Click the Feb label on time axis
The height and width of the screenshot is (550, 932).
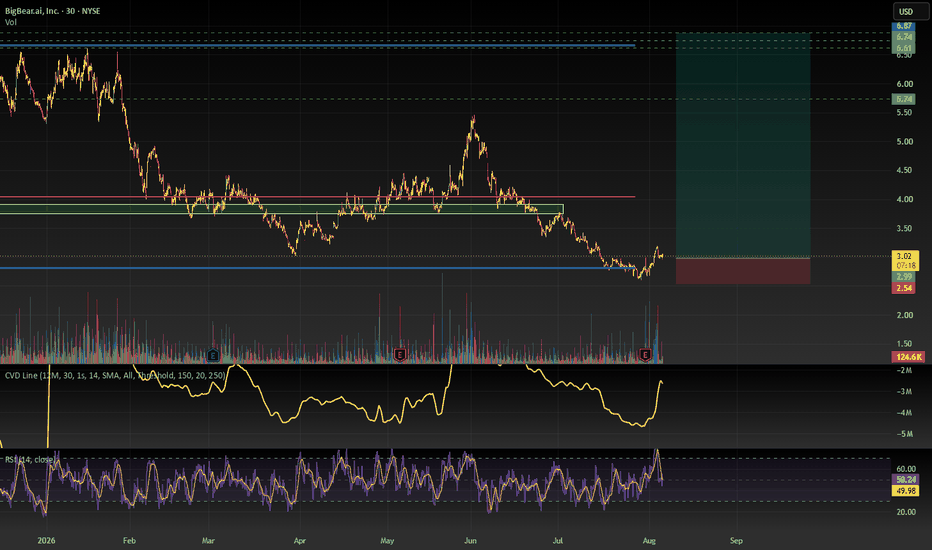tap(129, 540)
